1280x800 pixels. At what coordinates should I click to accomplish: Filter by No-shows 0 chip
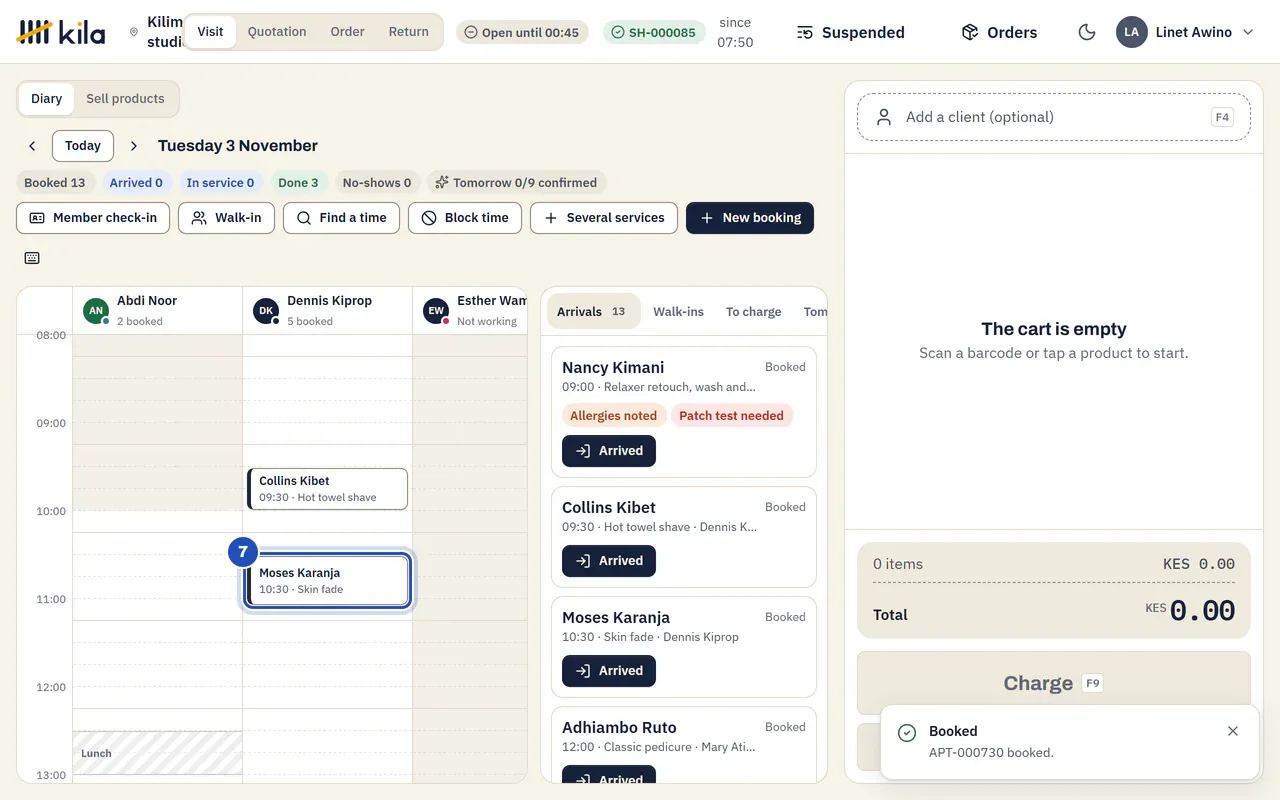[x=377, y=183]
